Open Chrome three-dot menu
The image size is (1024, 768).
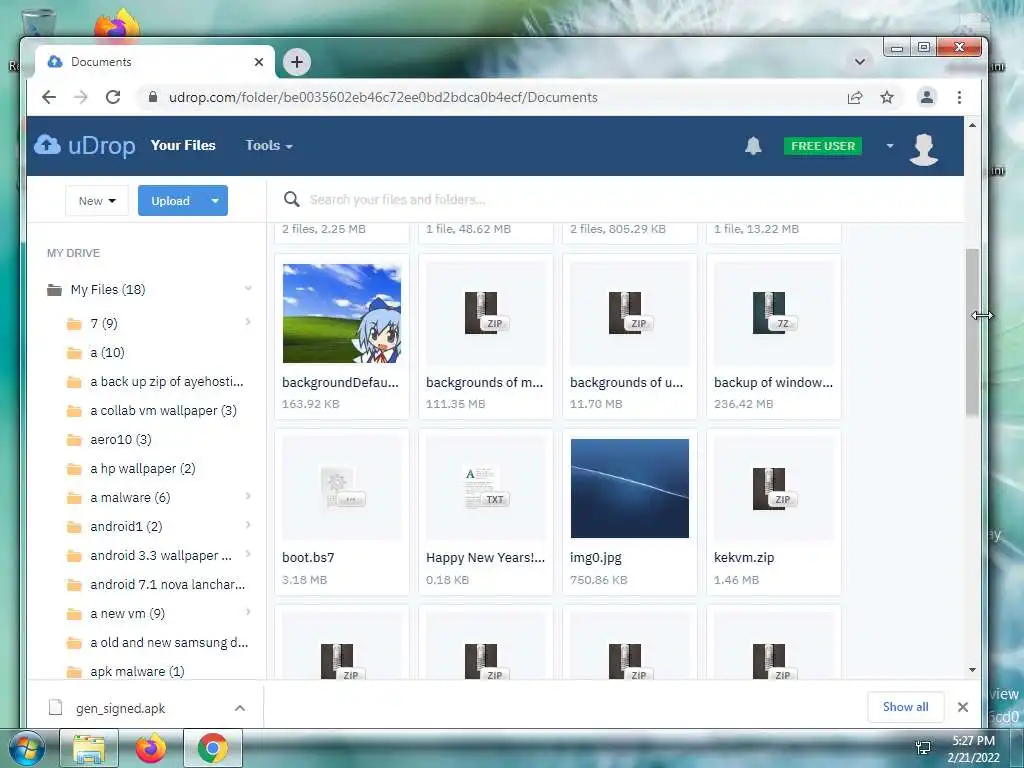click(959, 97)
